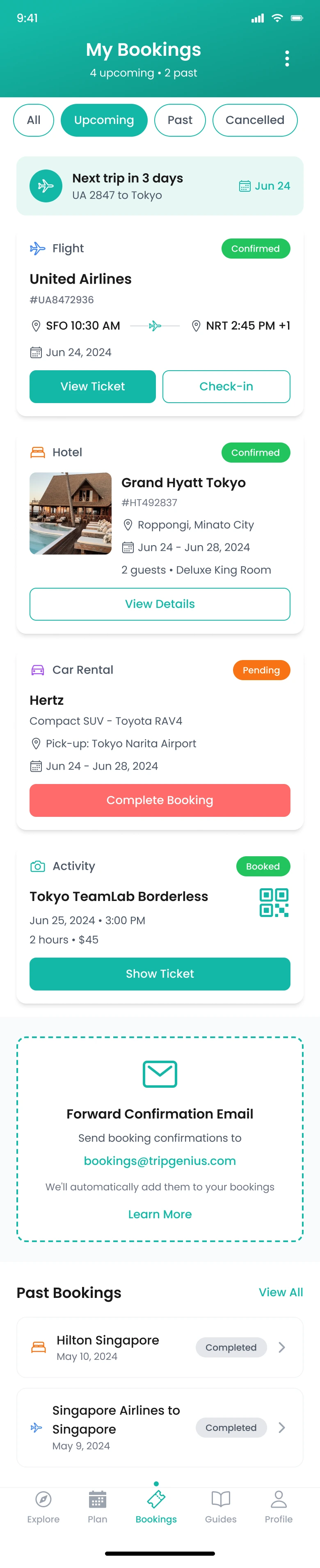Select the Past filter chip
The height and width of the screenshot is (1568, 320).
(x=179, y=120)
